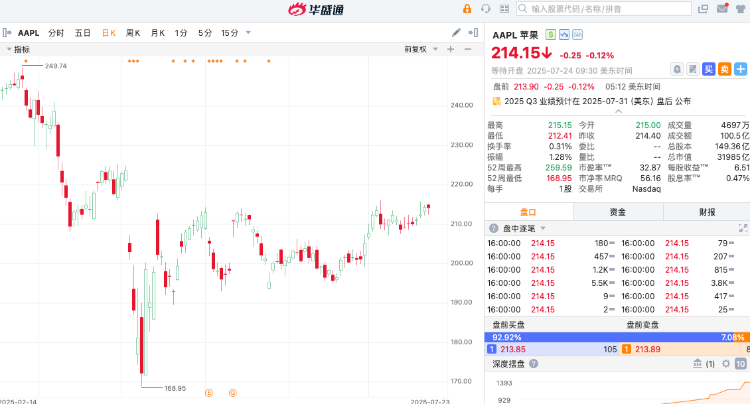Click ask price 213.89 row
The image size is (750, 404).
click(x=685, y=349)
